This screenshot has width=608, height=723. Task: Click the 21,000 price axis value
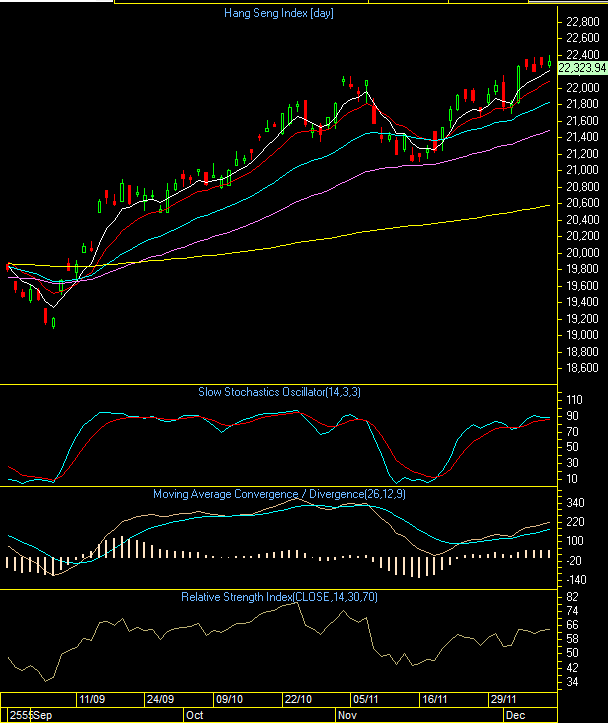[583, 170]
